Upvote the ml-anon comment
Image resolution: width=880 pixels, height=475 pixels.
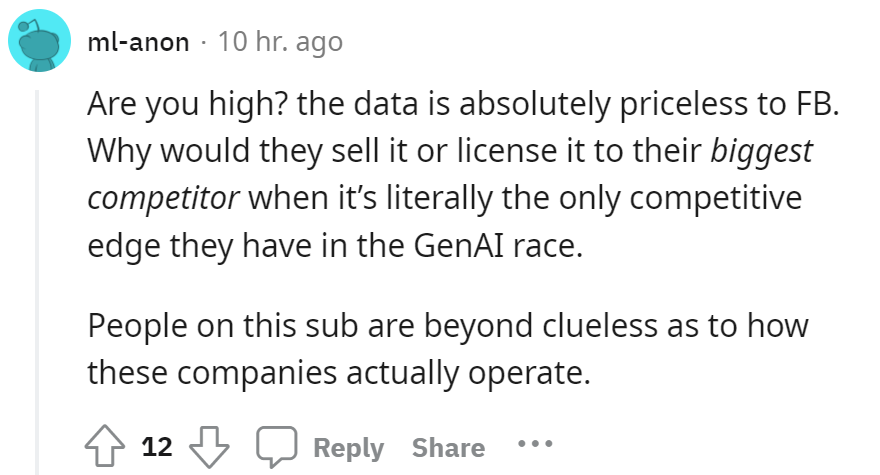[x=105, y=446]
